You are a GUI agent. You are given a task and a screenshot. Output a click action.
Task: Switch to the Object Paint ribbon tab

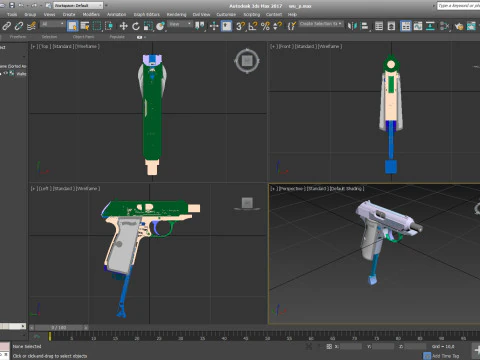[x=83, y=37]
